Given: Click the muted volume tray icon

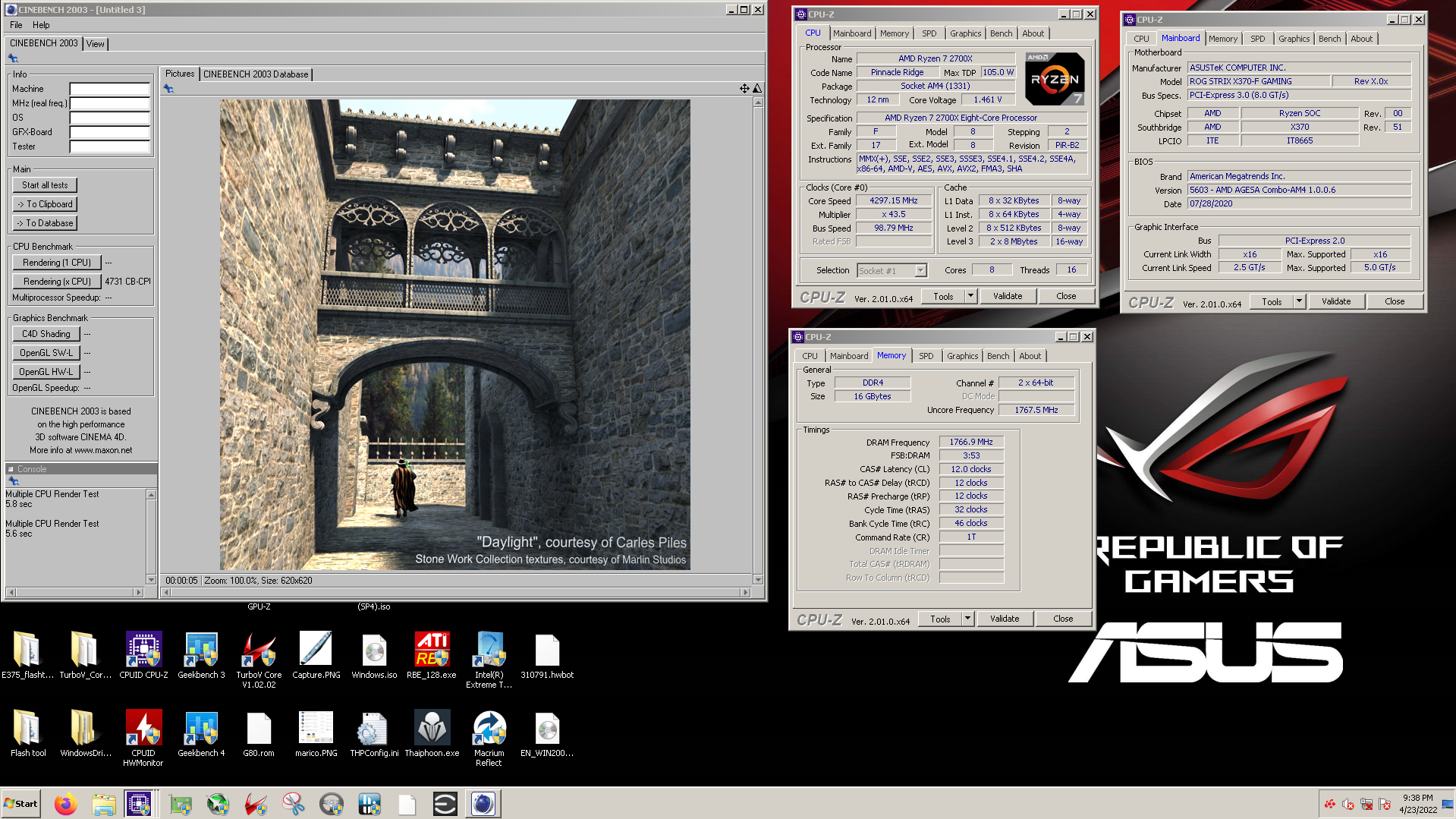Looking at the screenshot, I should tap(1348, 804).
